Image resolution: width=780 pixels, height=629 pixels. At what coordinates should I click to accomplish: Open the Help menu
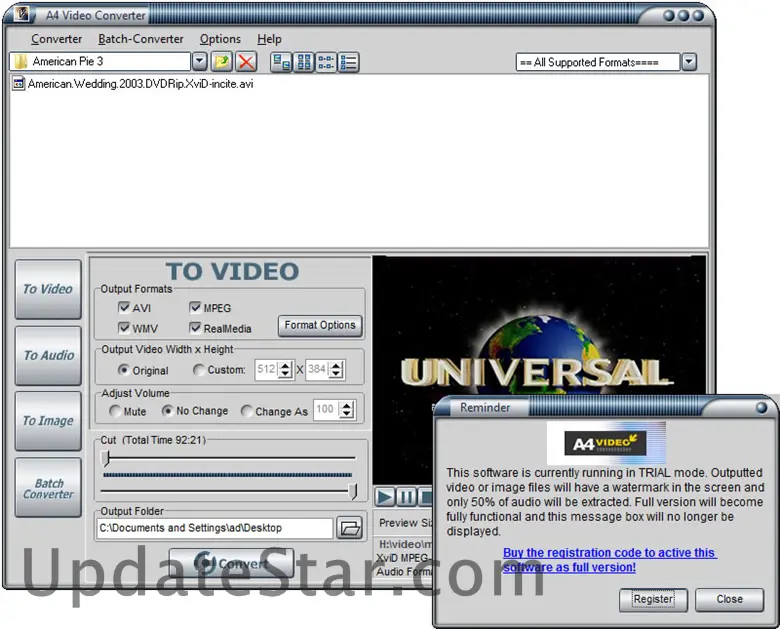tap(269, 39)
